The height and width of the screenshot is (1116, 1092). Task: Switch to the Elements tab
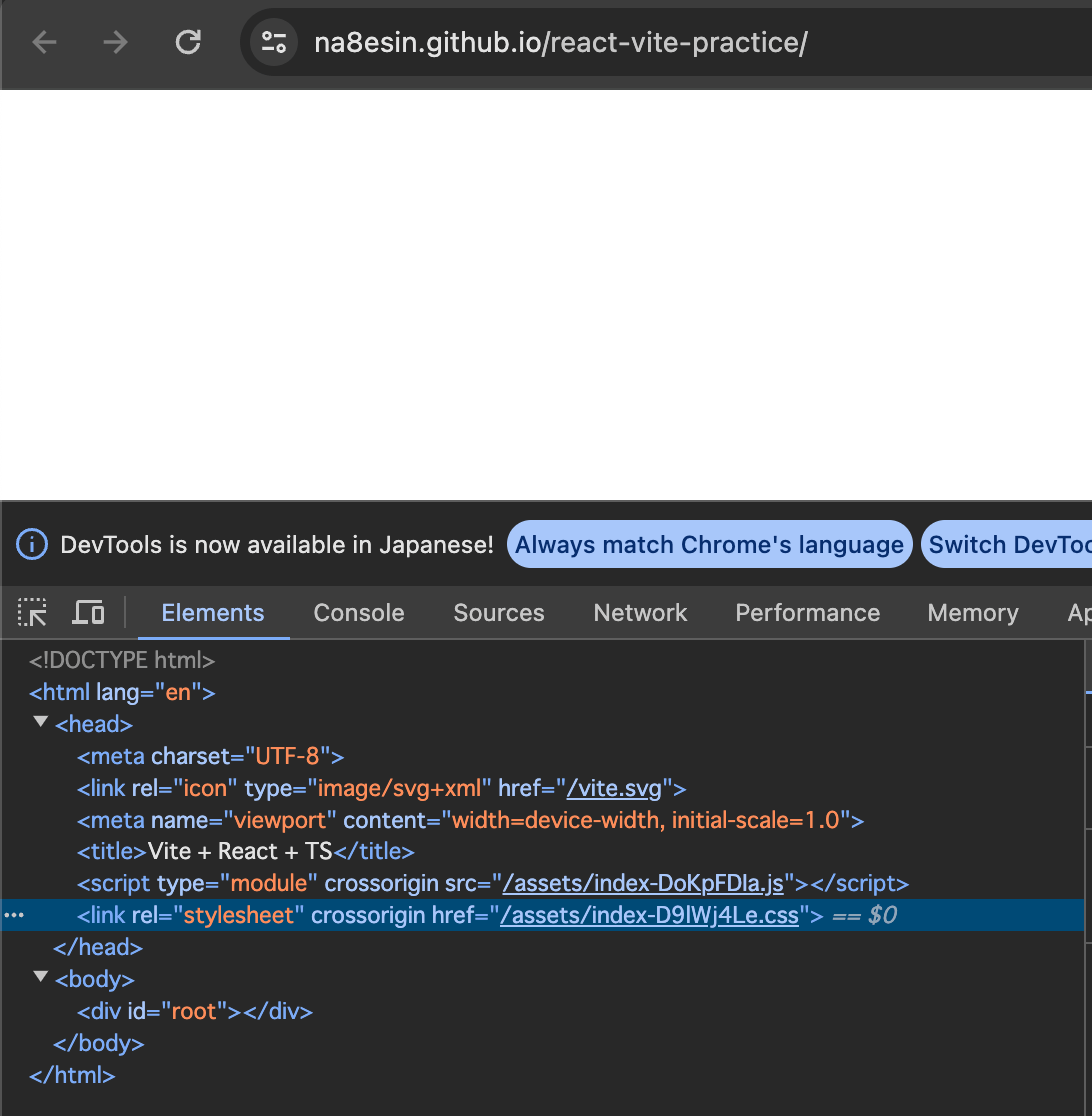pos(213,613)
